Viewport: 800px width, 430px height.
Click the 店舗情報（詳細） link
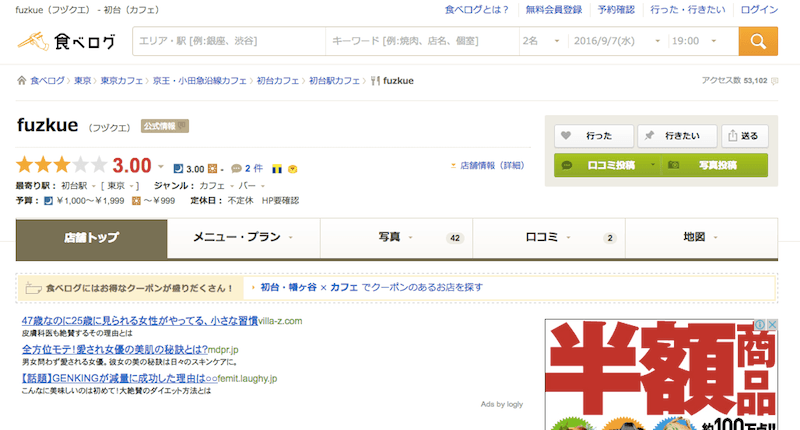[492, 166]
